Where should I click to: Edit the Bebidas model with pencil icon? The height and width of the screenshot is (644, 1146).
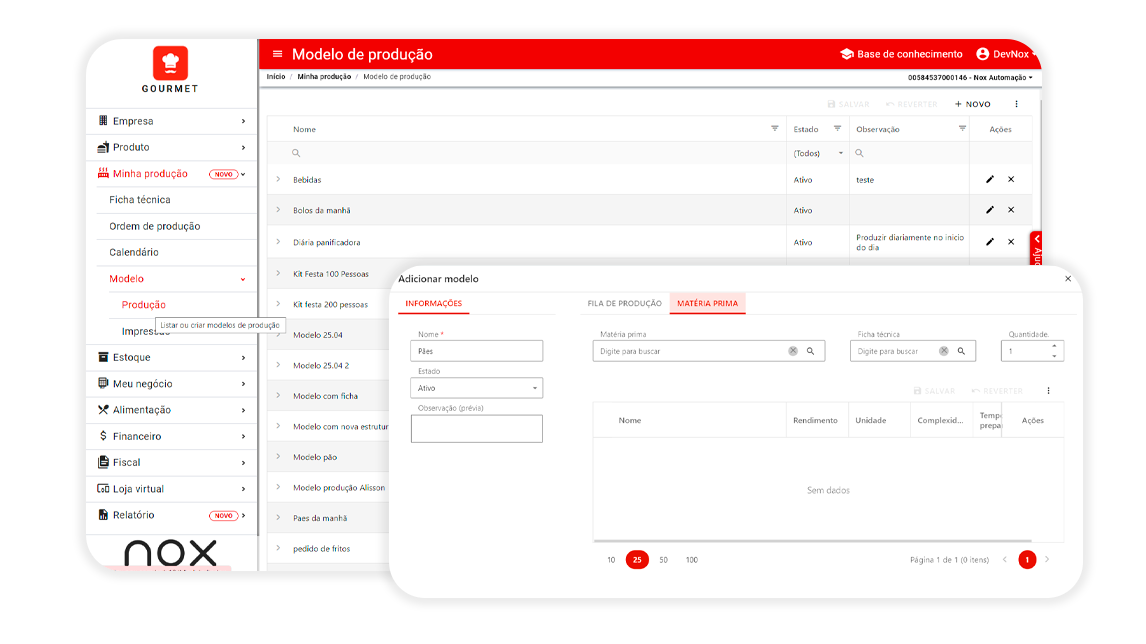(x=990, y=180)
